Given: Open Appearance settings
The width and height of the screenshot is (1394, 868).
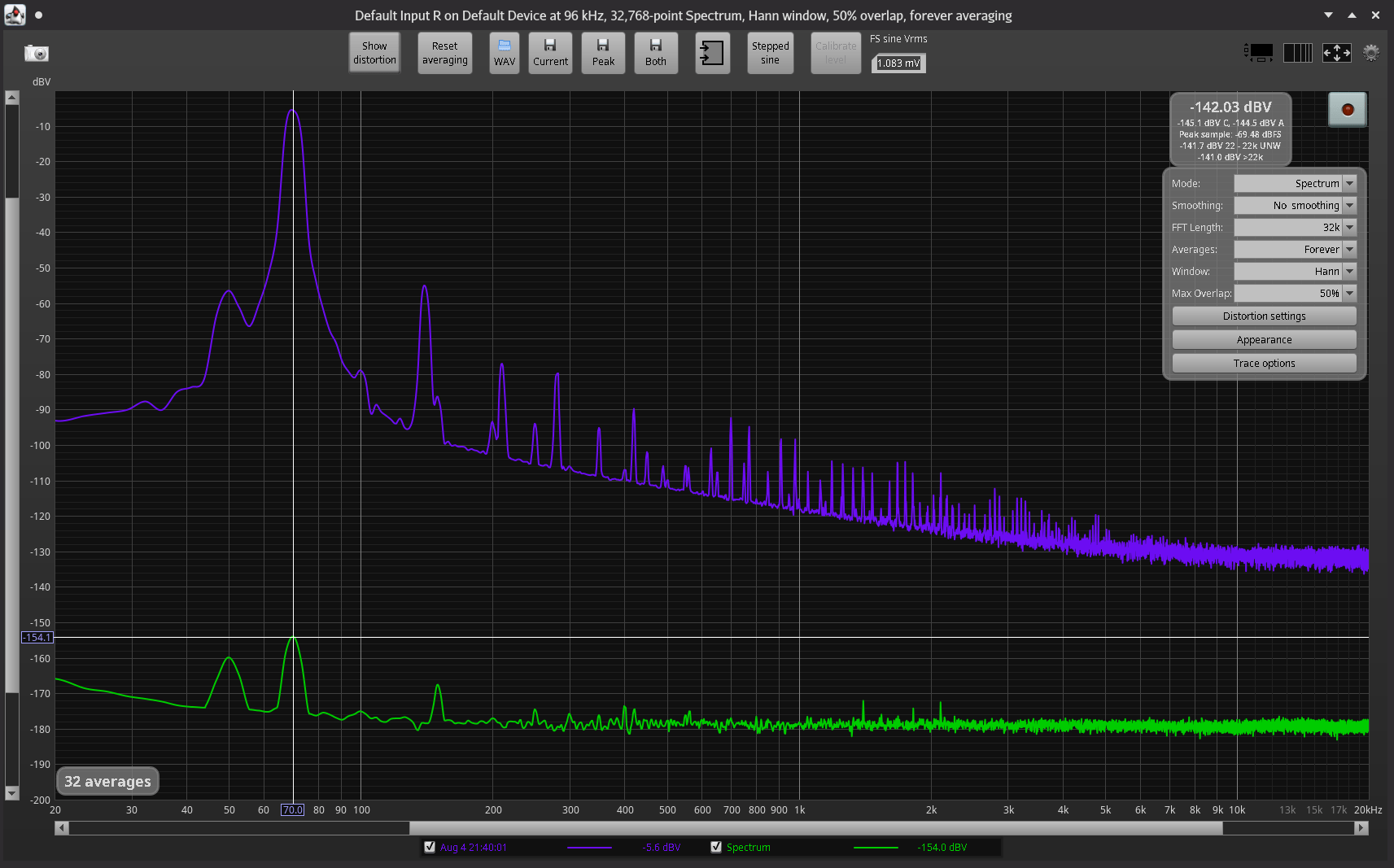Looking at the screenshot, I should [1264, 340].
